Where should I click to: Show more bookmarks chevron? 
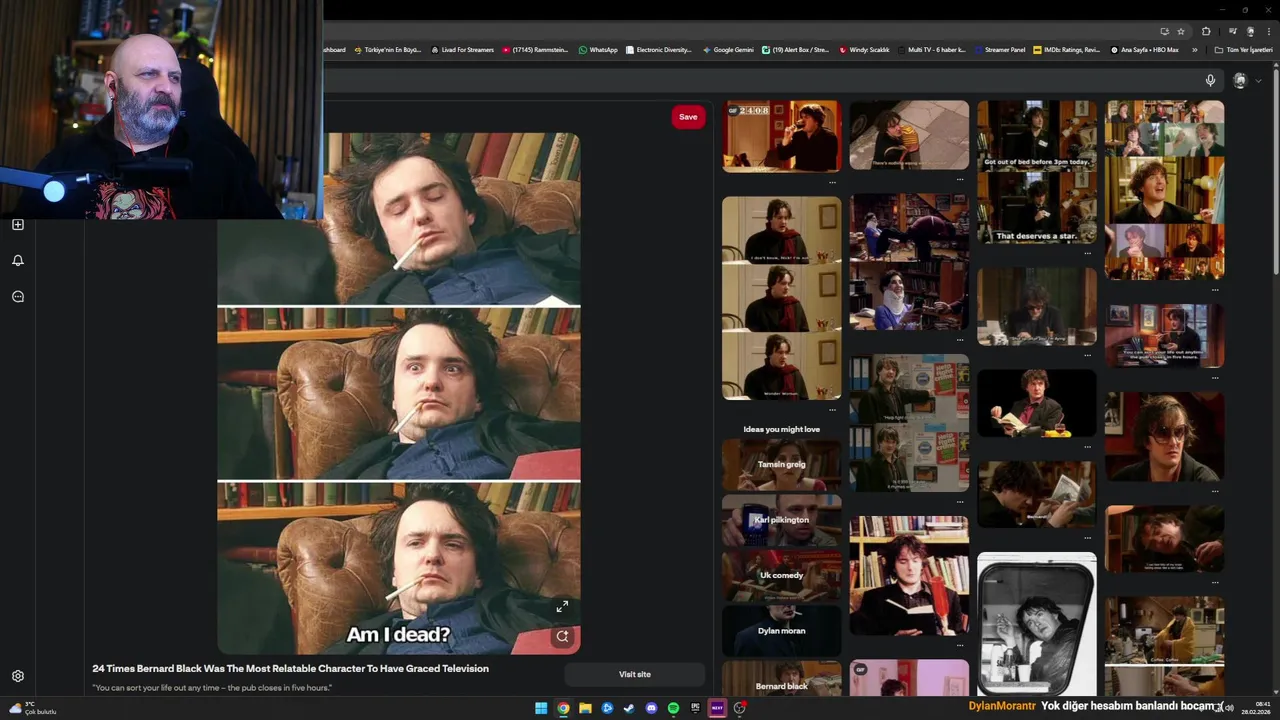click(x=1194, y=50)
